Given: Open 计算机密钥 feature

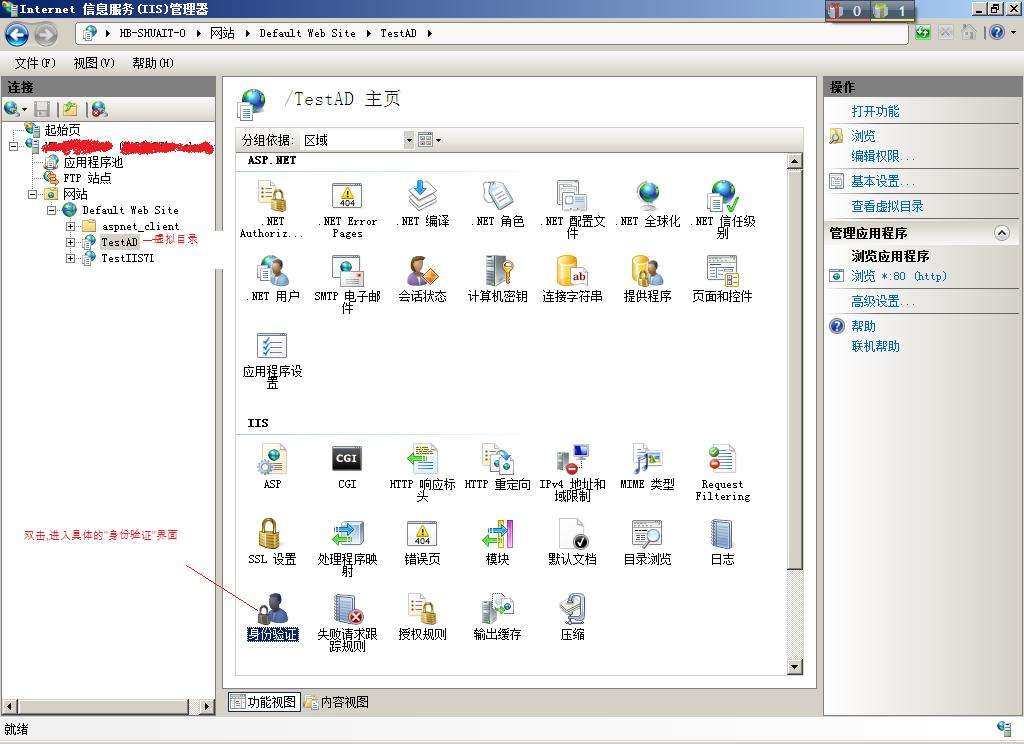Looking at the screenshot, I should click(x=497, y=279).
